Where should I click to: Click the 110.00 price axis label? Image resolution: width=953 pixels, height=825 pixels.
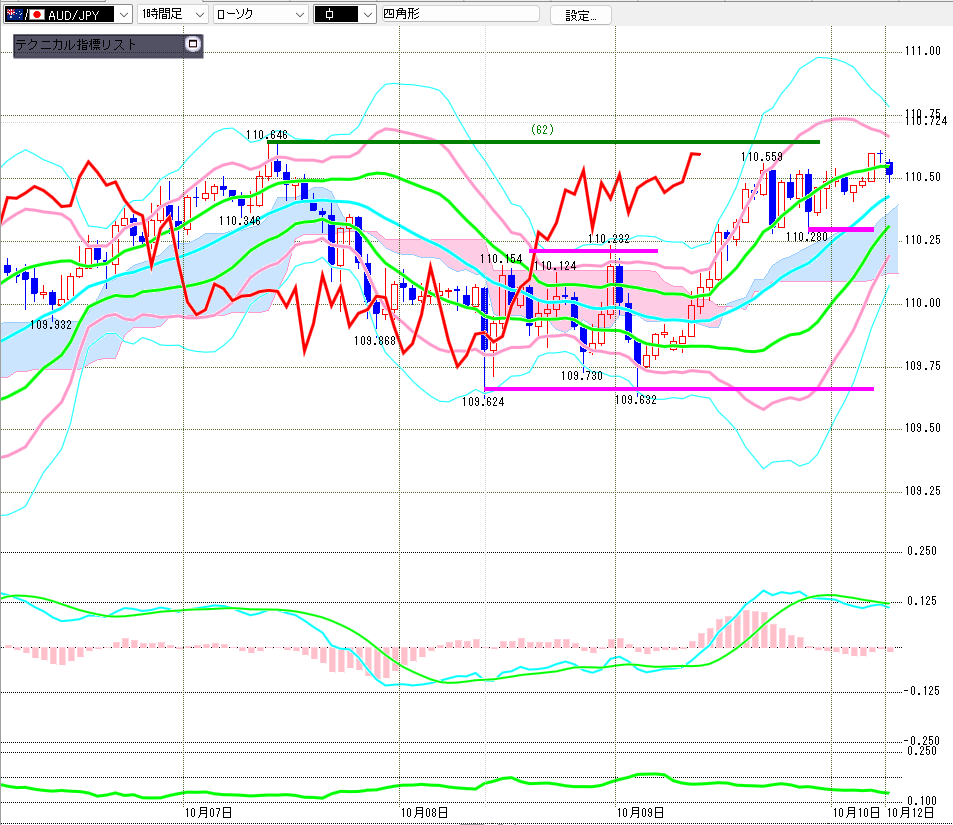pos(923,303)
